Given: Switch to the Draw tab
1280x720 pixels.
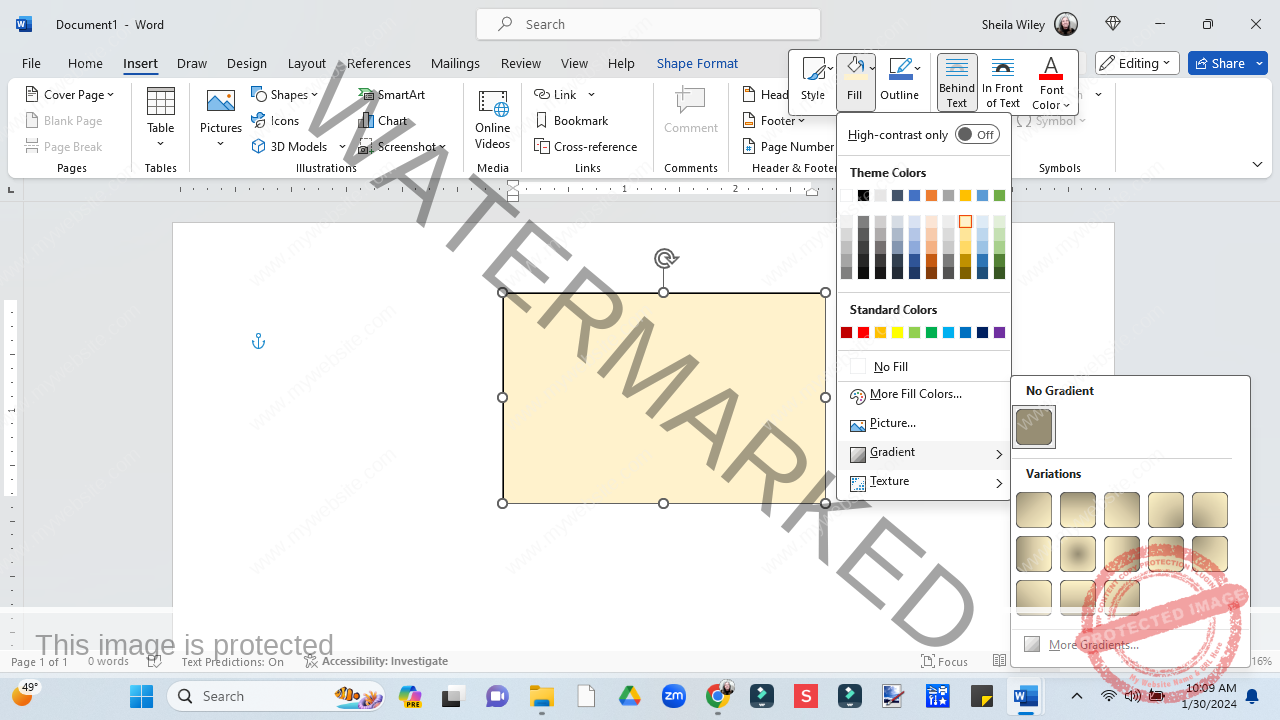Looking at the screenshot, I should pos(192,63).
